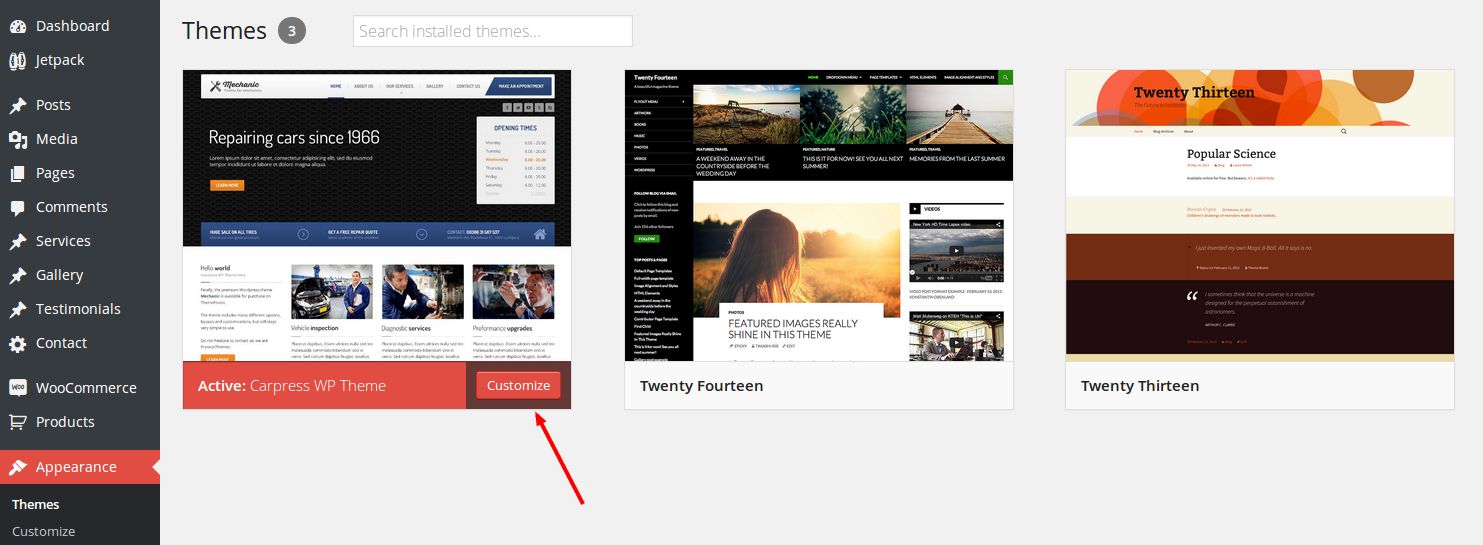Open the Contact menu label
The height and width of the screenshot is (545, 1483).
(x=62, y=343)
